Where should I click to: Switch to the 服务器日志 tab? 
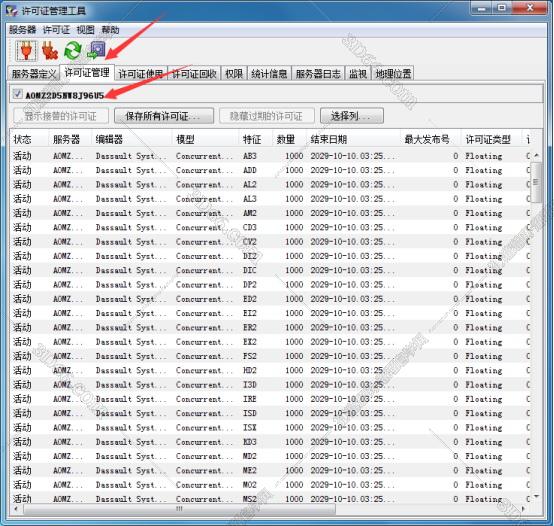318,73
